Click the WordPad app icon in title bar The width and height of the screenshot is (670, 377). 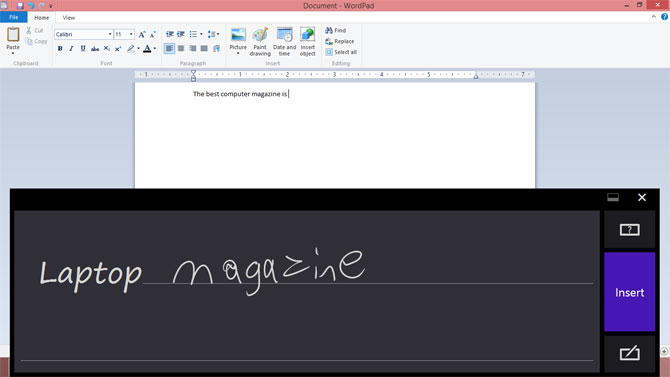4,5
